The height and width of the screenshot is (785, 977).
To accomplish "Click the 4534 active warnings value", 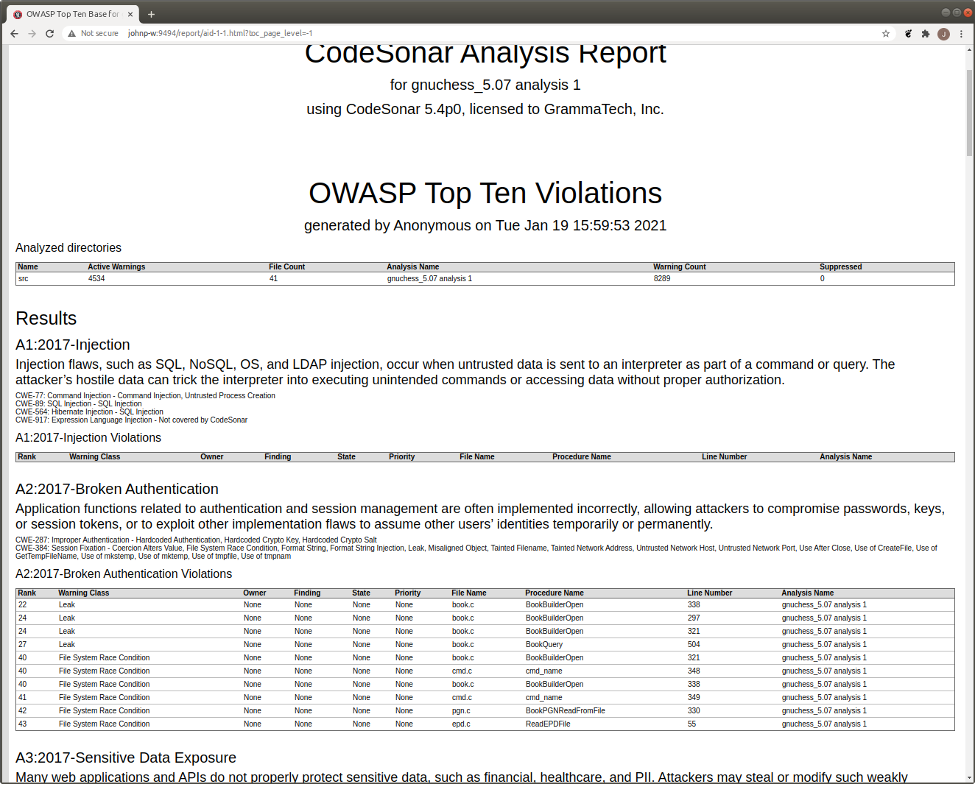I will (97, 278).
